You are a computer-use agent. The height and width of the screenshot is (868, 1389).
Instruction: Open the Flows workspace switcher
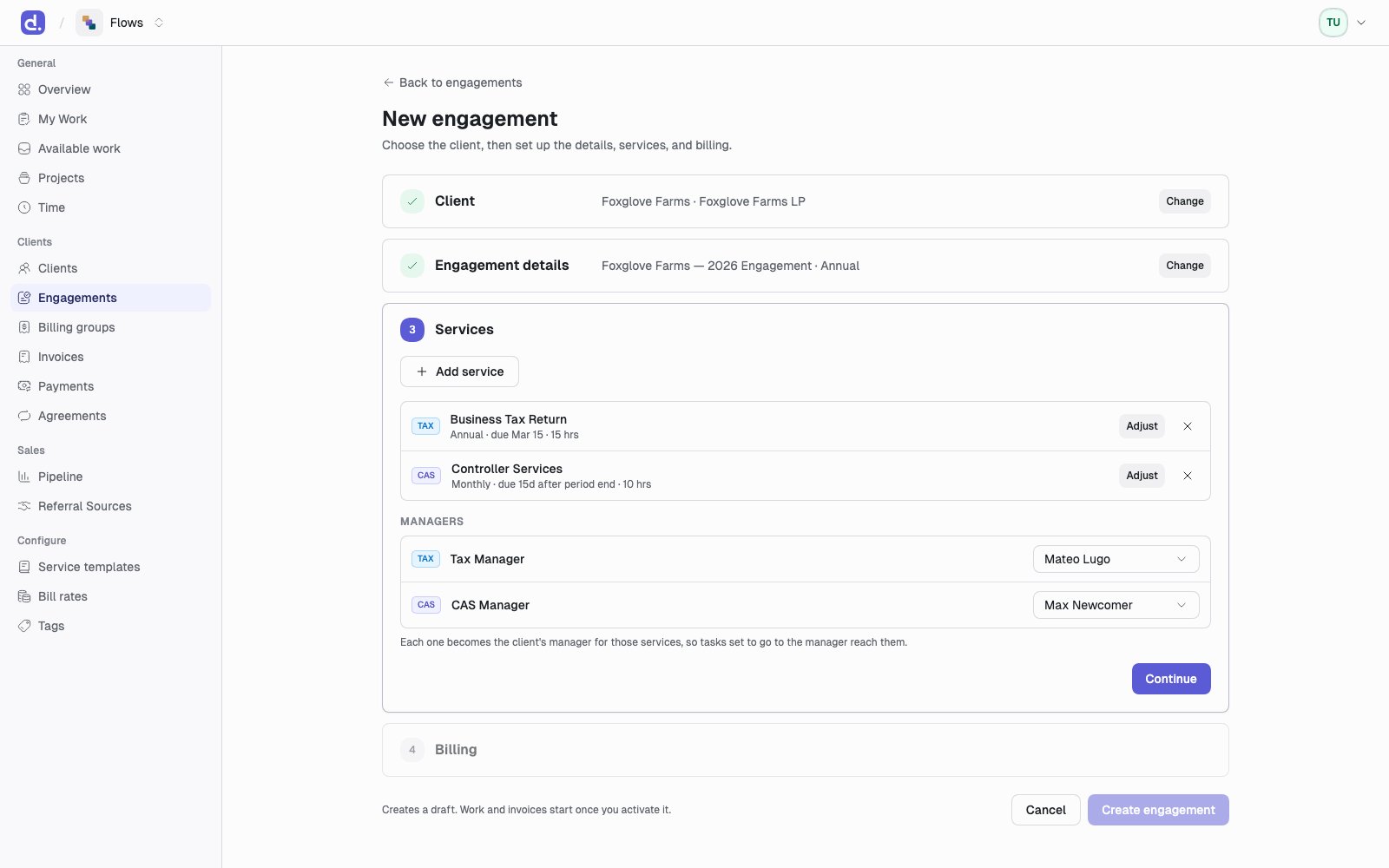pos(121,23)
